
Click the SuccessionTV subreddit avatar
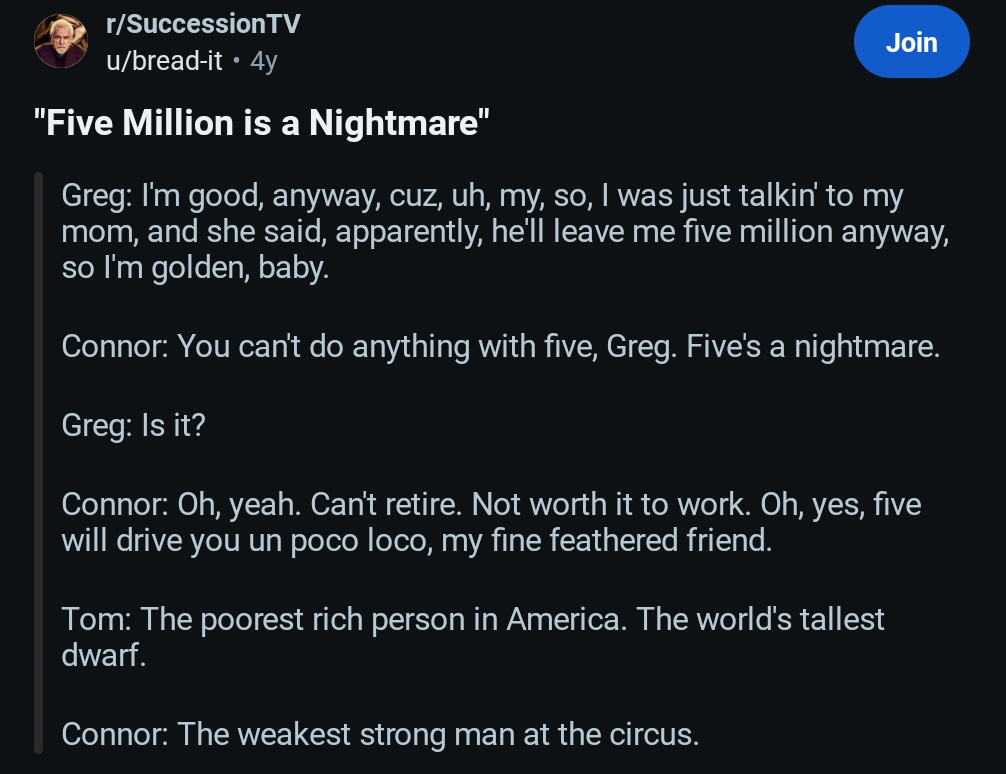pyautogui.click(x=60, y=42)
